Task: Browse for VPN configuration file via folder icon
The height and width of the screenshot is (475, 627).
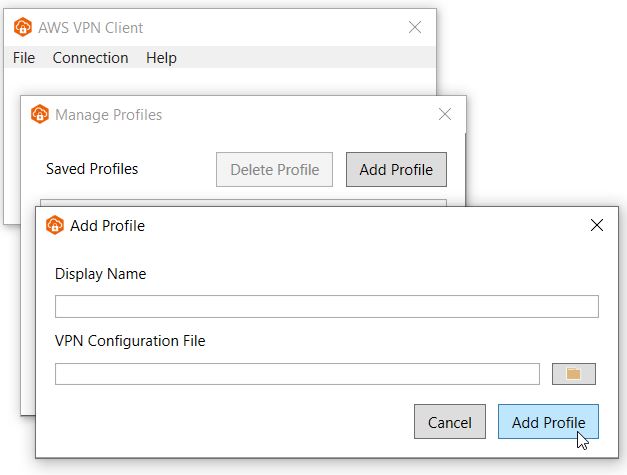Action: [x=573, y=374]
